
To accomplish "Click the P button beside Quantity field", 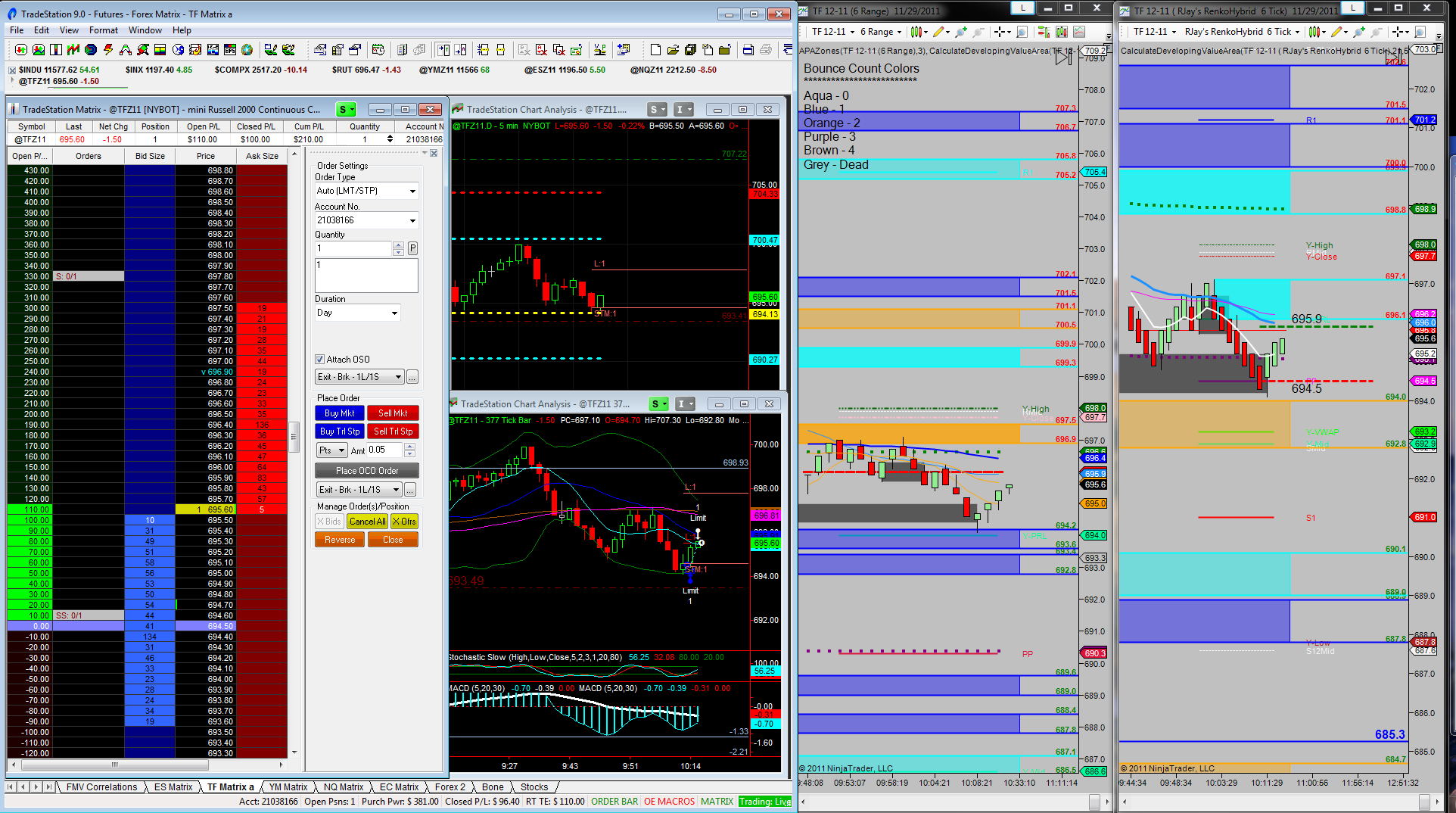I will [412, 248].
